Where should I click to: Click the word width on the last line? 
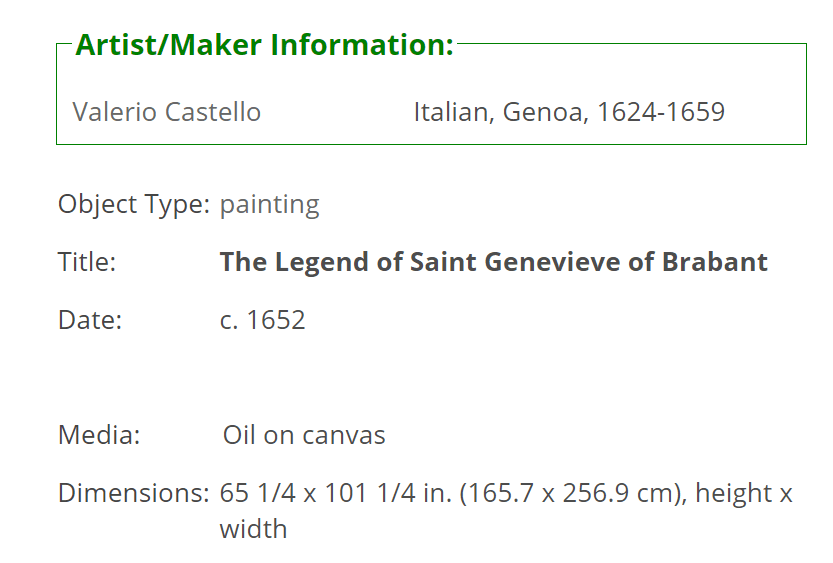click(253, 529)
